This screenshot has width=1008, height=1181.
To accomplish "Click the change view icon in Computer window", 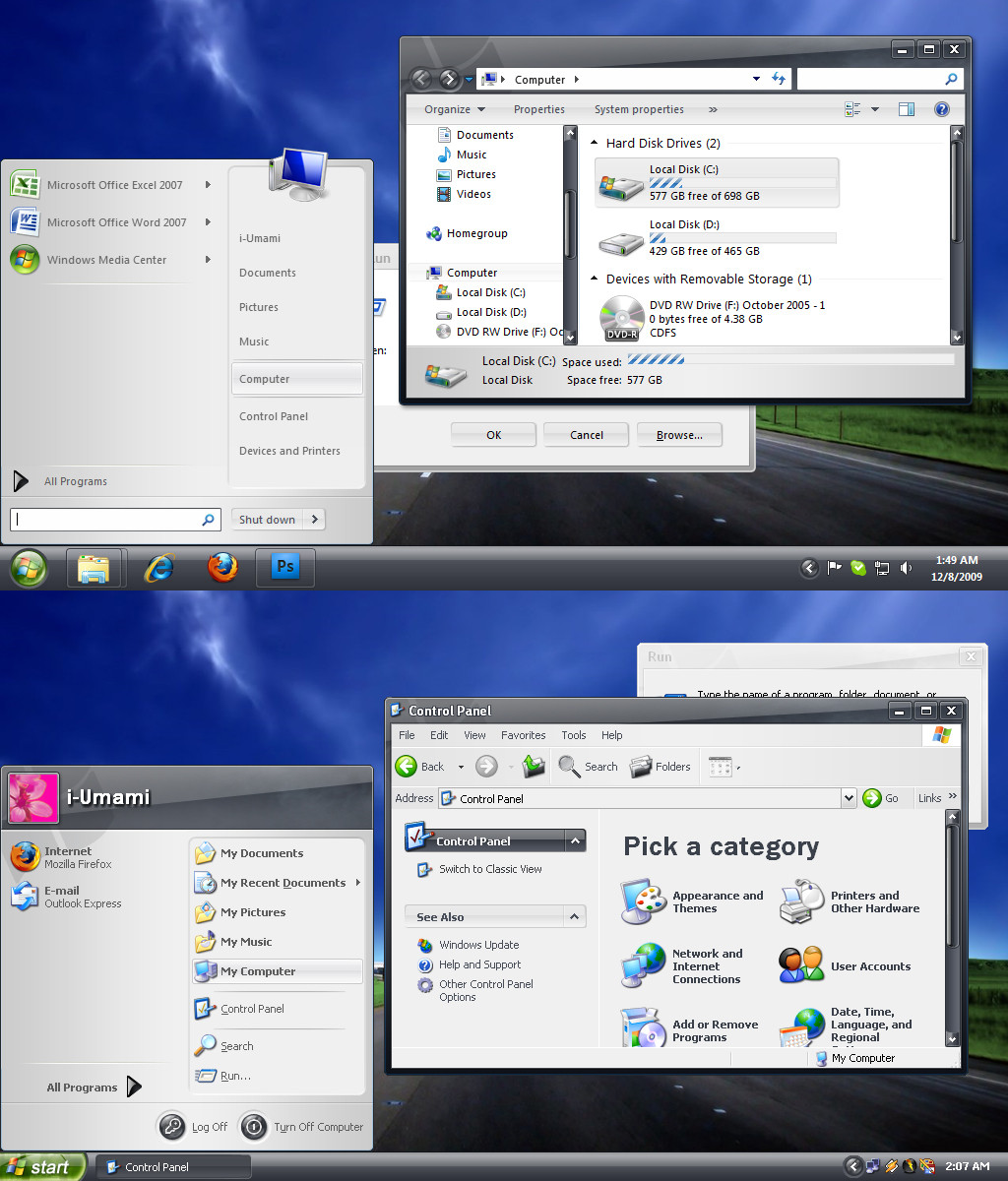I will pyautogui.click(x=852, y=109).
